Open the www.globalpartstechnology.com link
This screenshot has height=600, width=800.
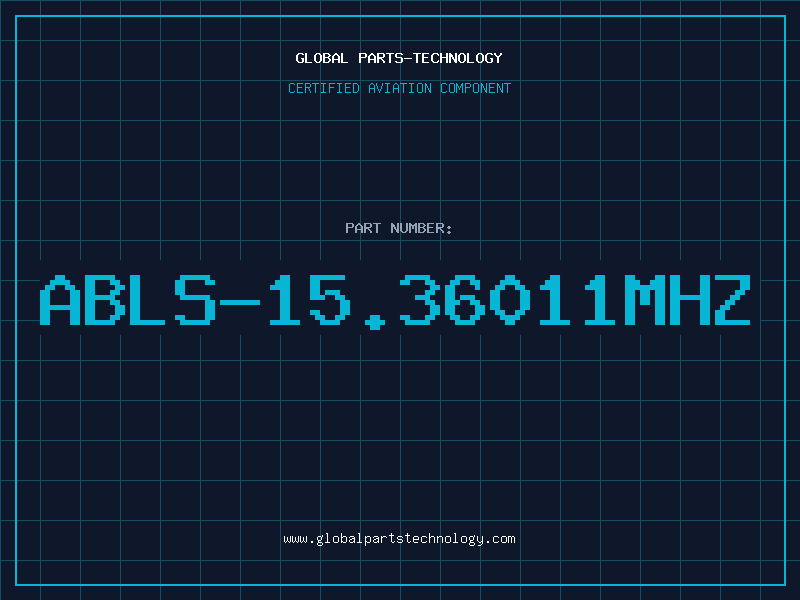click(399, 539)
